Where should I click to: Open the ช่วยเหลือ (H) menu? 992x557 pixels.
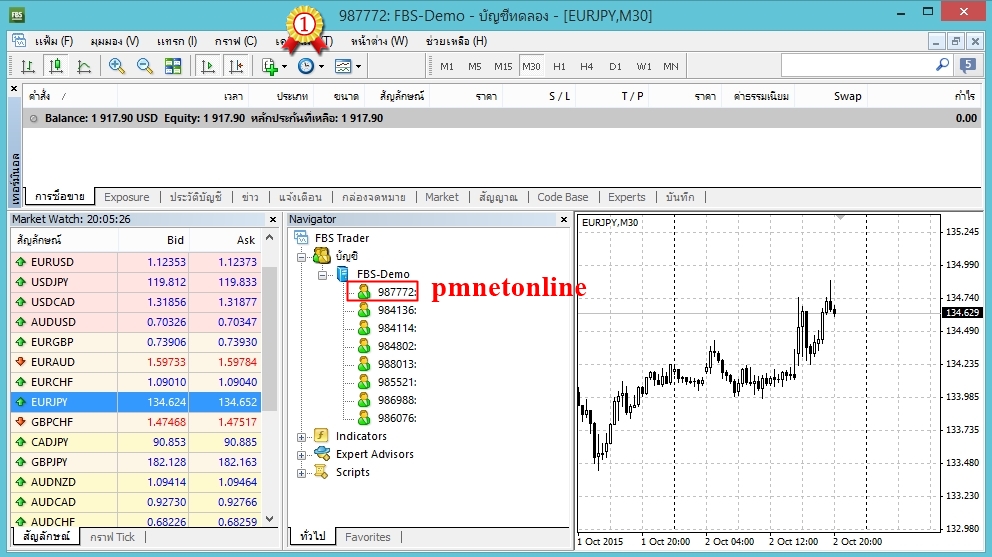(x=456, y=41)
